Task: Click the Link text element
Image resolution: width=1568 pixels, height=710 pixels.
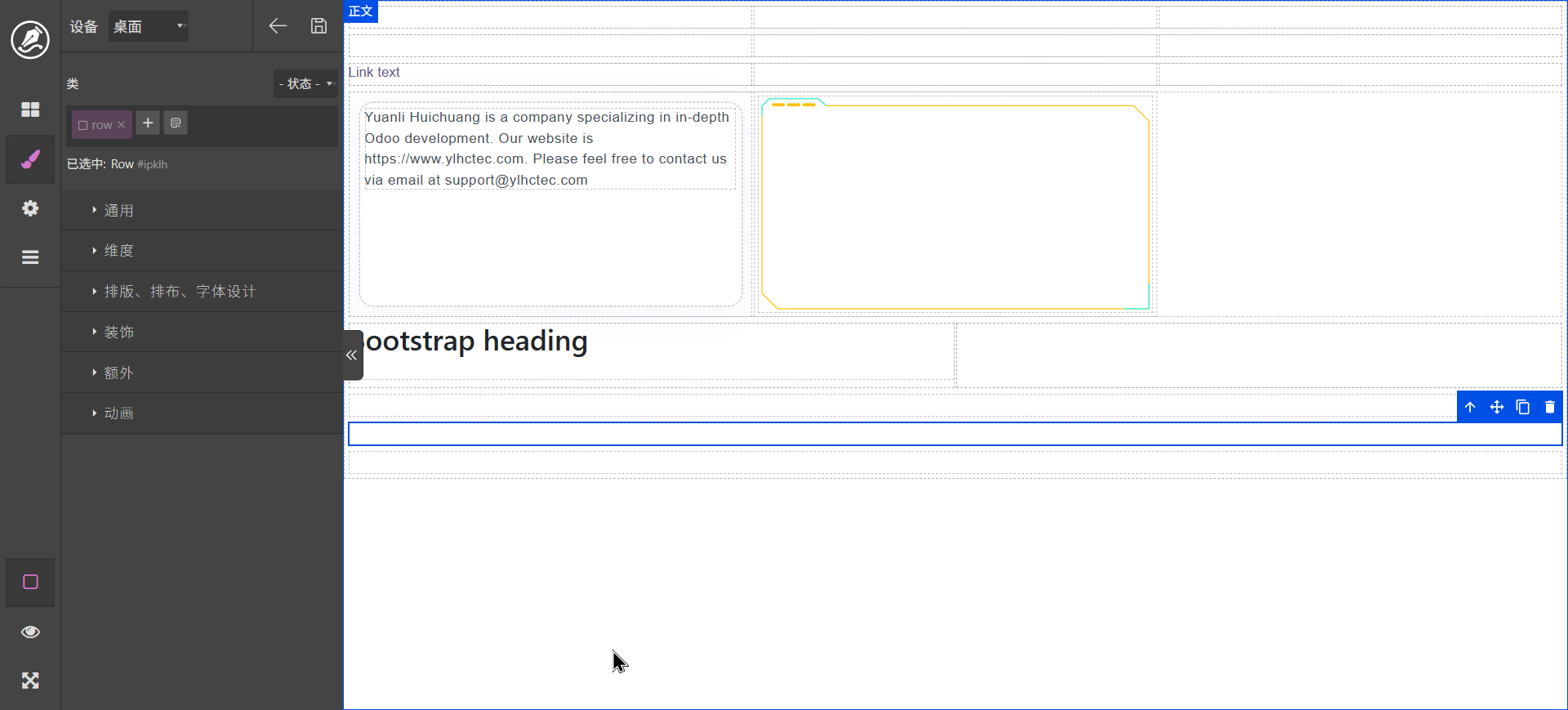Action: (x=374, y=73)
